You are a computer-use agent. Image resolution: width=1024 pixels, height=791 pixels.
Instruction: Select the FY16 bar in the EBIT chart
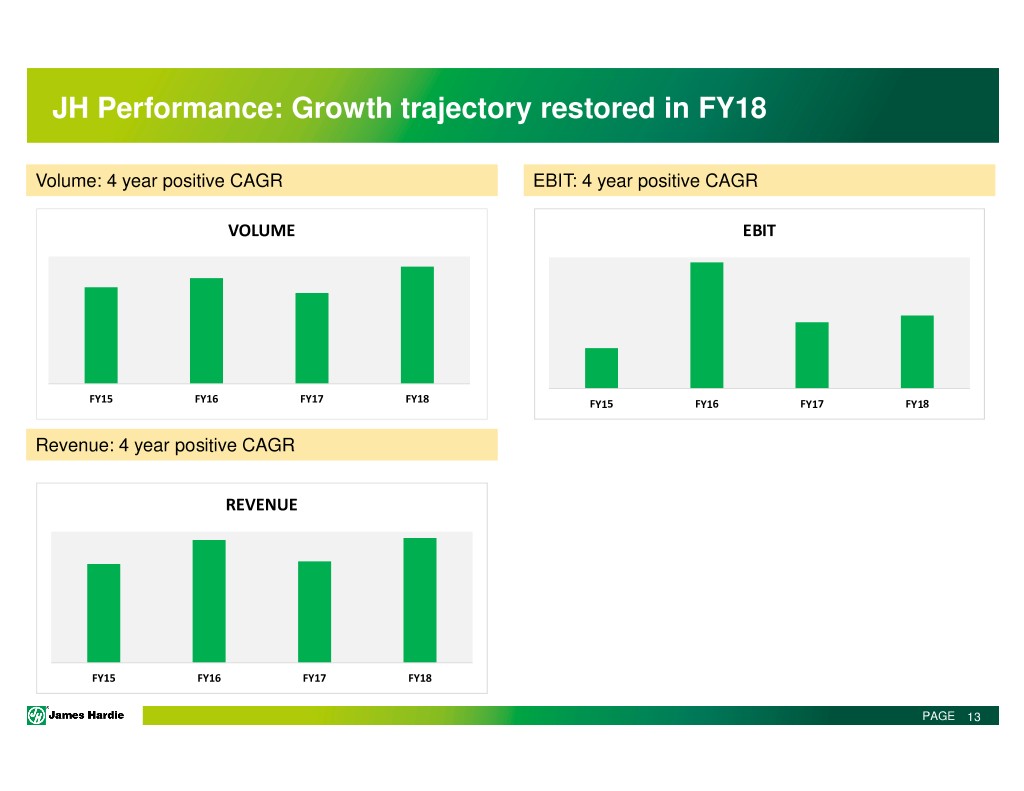tap(707, 325)
